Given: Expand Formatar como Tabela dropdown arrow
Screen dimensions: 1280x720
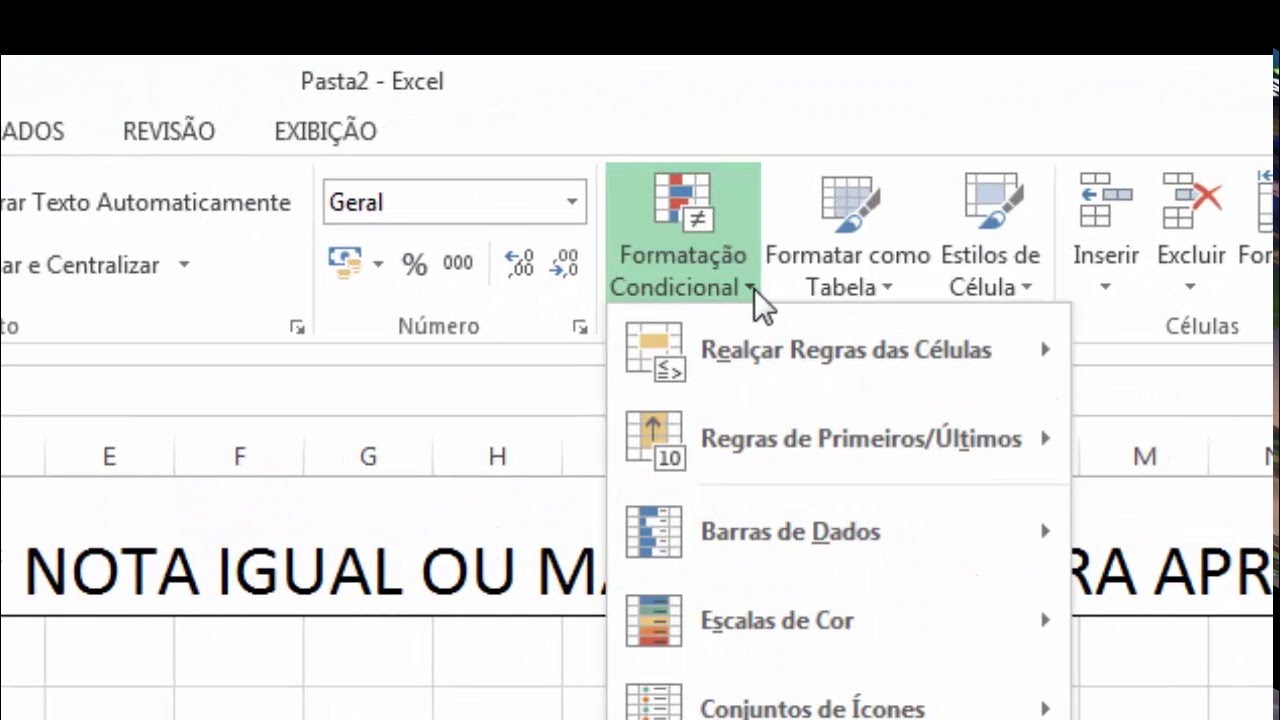Looking at the screenshot, I should click(886, 288).
